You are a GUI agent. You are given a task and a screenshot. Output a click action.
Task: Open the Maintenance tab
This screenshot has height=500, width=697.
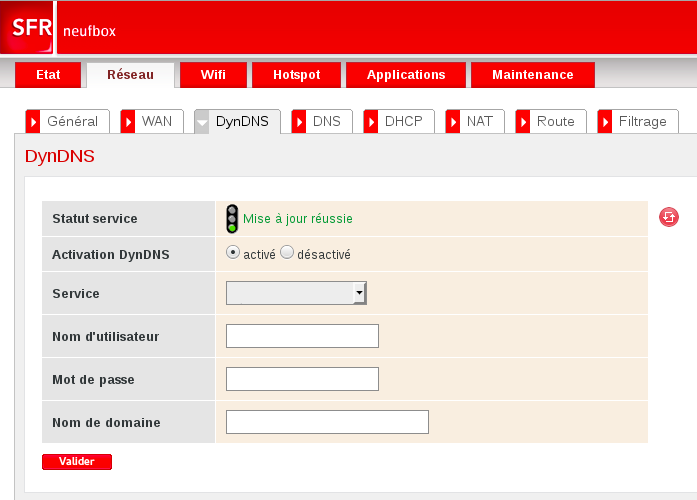[x=533, y=75]
